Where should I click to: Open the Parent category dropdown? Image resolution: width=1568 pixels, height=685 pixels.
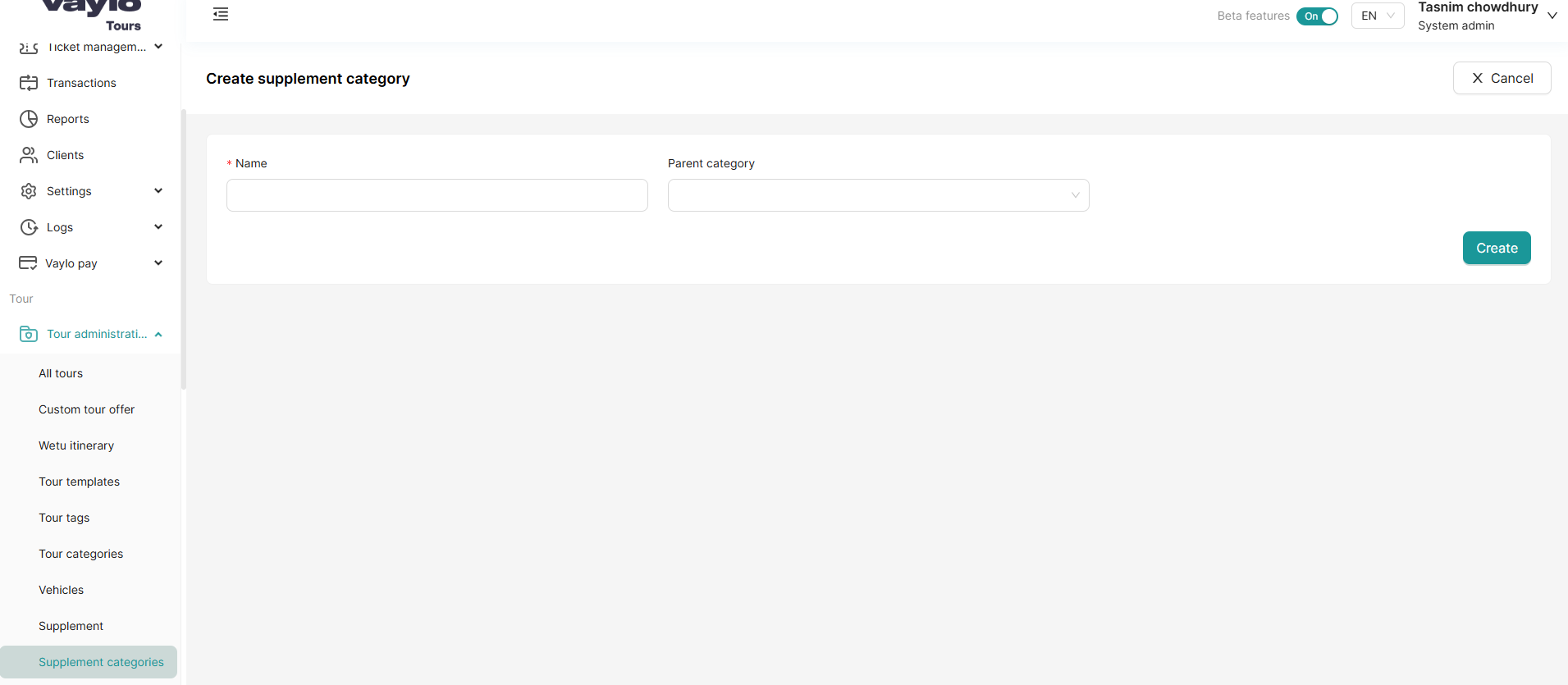pyautogui.click(x=878, y=195)
